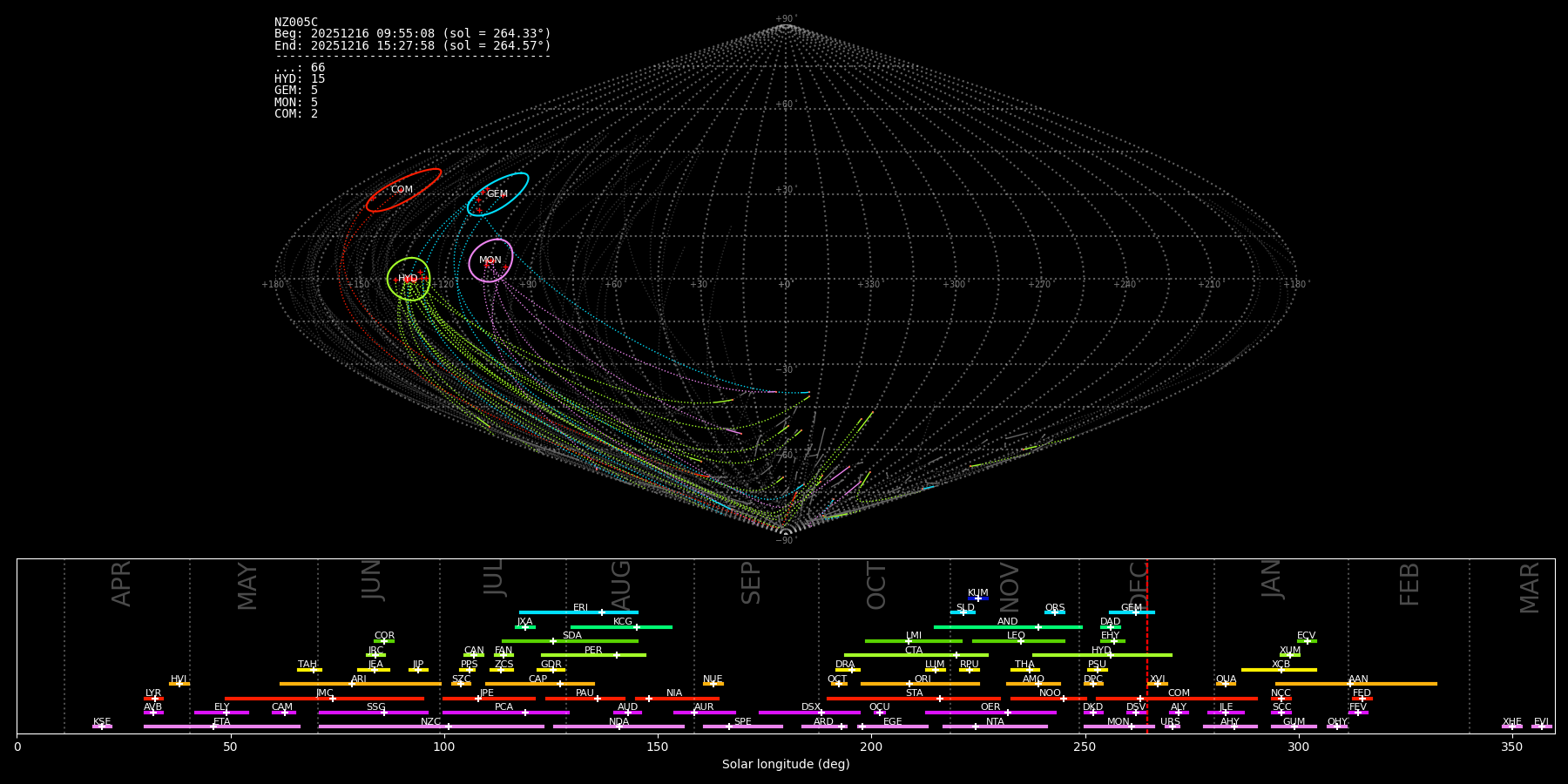Click the +90° north pole label
The height and width of the screenshot is (784, 1568).
pyautogui.click(x=785, y=19)
